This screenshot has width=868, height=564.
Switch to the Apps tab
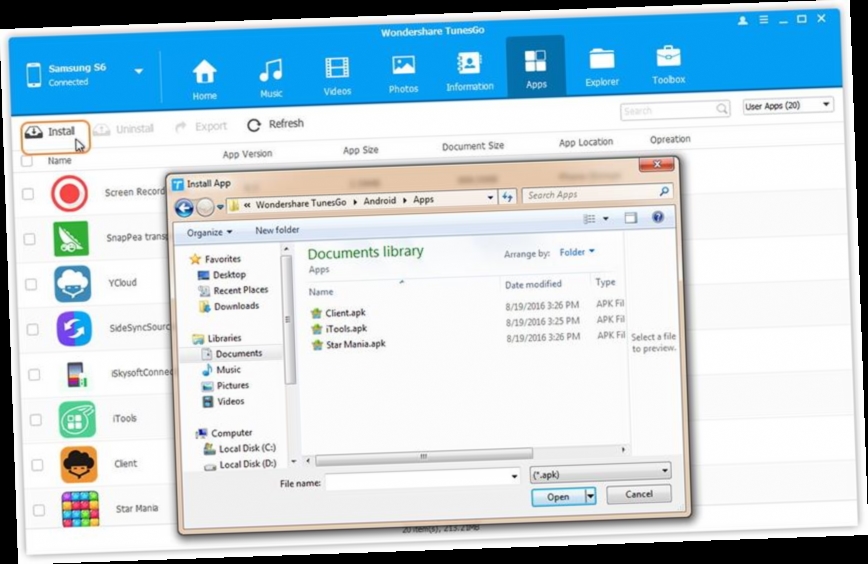(x=535, y=66)
